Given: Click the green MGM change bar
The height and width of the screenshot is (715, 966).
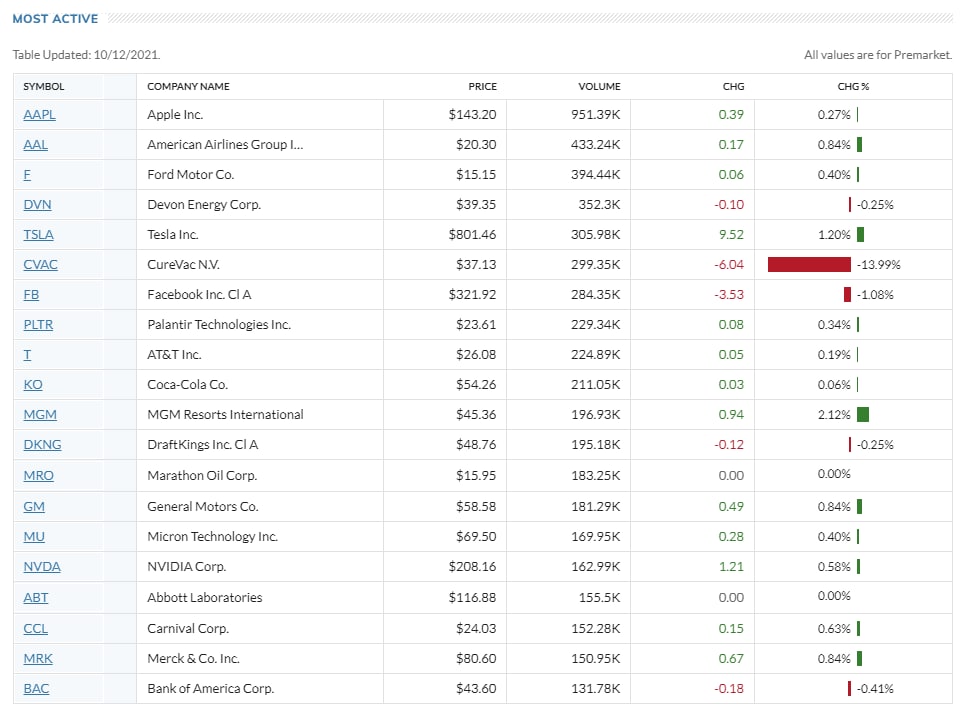Looking at the screenshot, I should 863,414.
